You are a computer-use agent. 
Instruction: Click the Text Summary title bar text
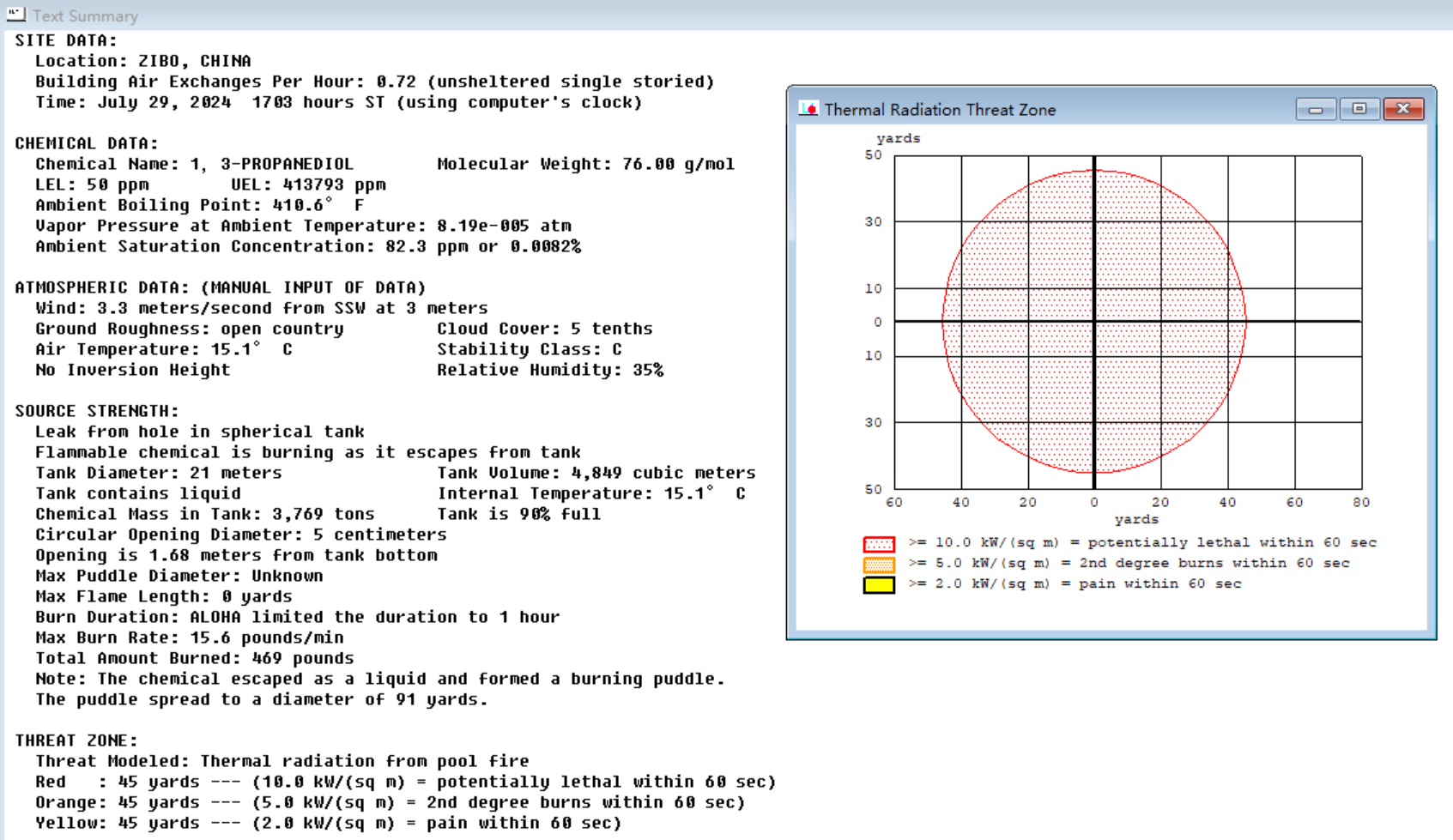pos(85,15)
